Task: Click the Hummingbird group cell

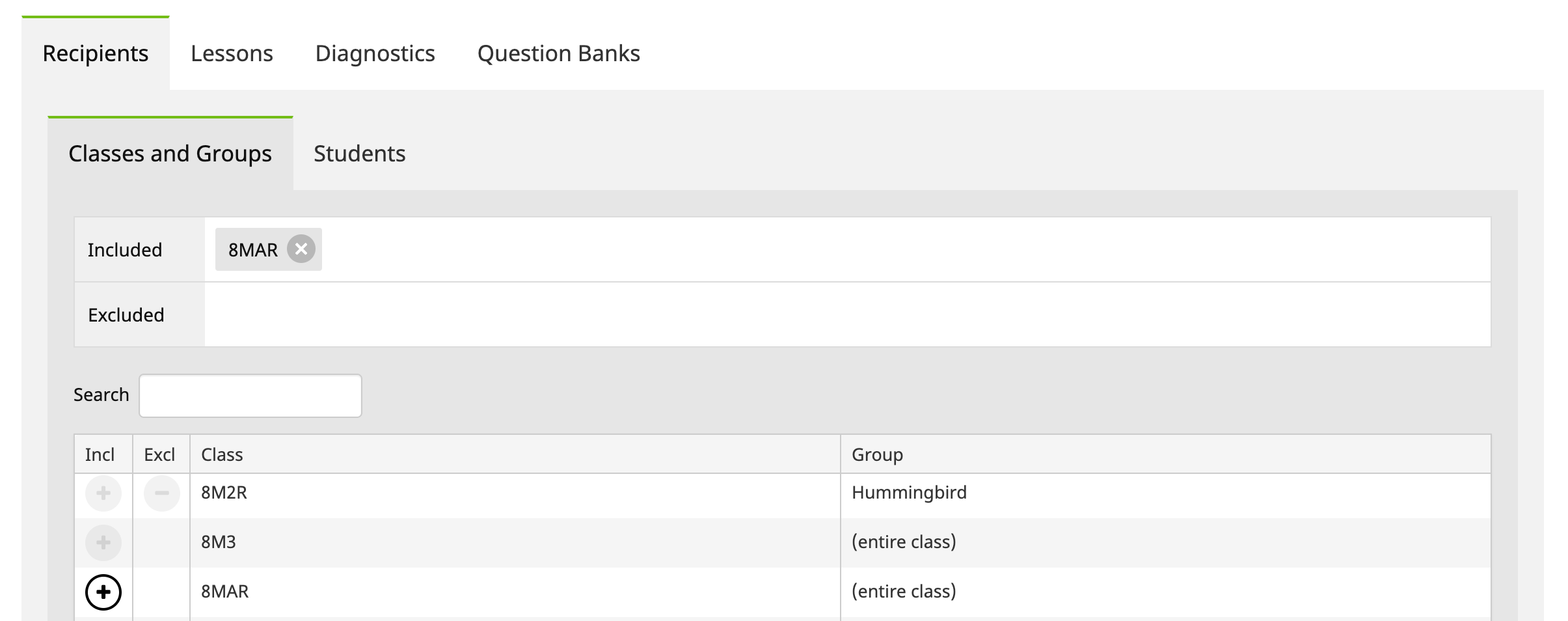Action: (x=909, y=493)
